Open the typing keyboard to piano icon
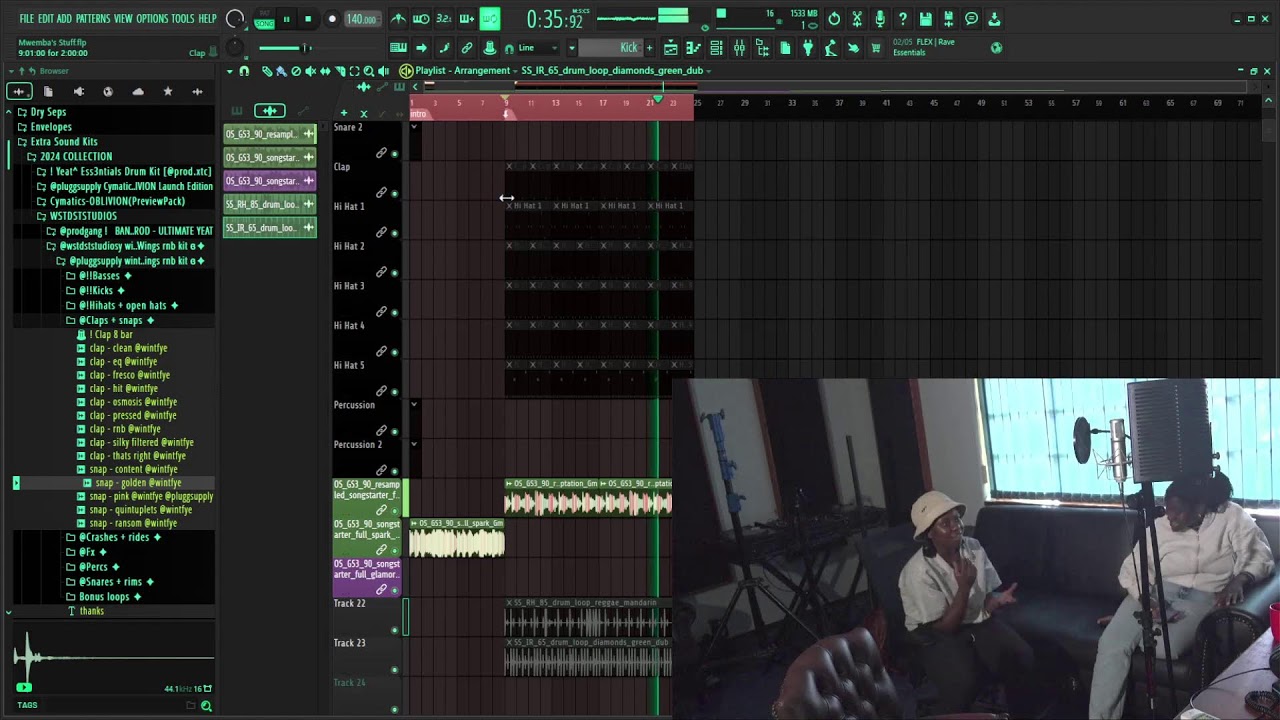Viewport: 1280px width, 720px height. coord(398,48)
